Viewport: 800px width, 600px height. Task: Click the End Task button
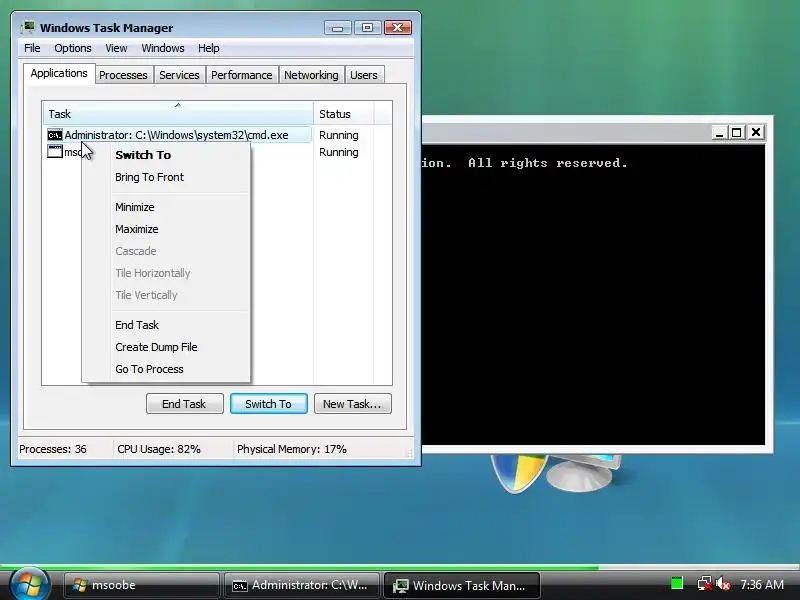click(x=185, y=404)
